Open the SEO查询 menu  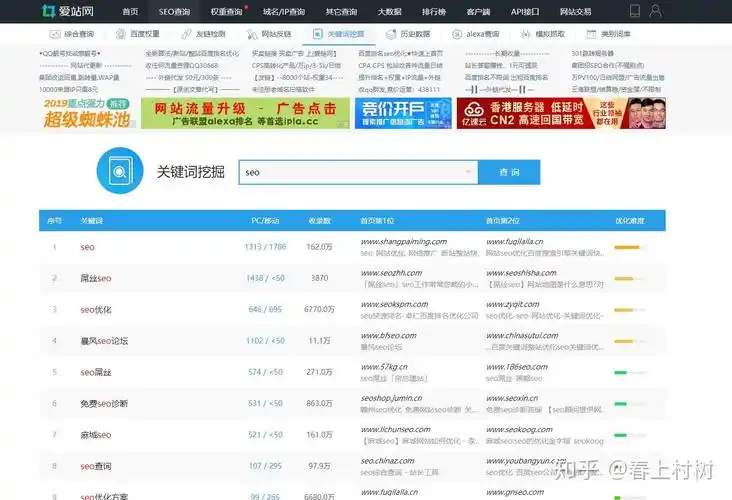[x=174, y=12]
